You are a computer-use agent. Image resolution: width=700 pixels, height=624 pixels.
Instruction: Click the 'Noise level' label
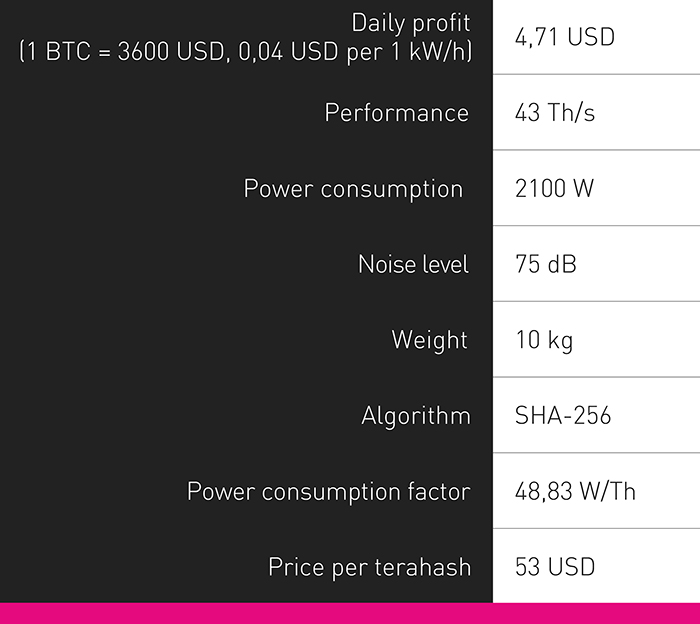413,265
